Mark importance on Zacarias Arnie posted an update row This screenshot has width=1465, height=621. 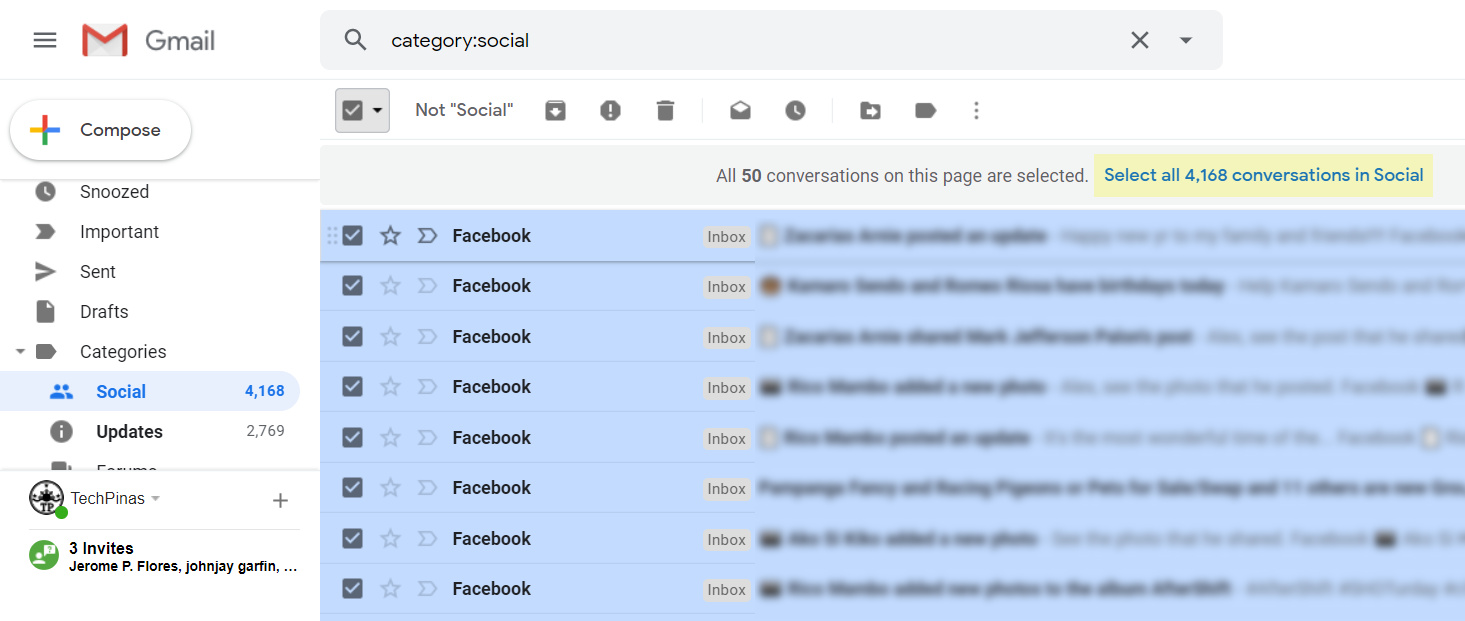[x=427, y=236]
